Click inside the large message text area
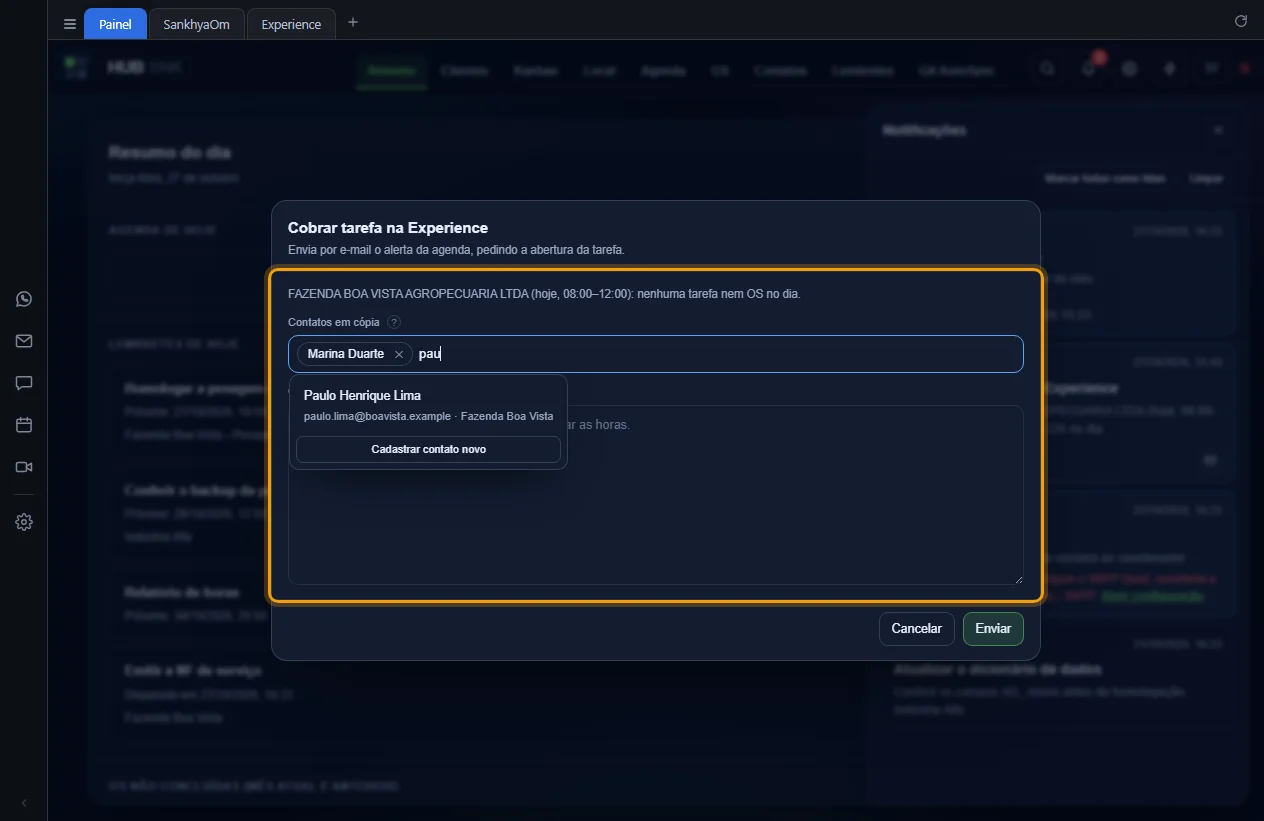The width and height of the screenshot is (1264, 821). pos(656,495)
